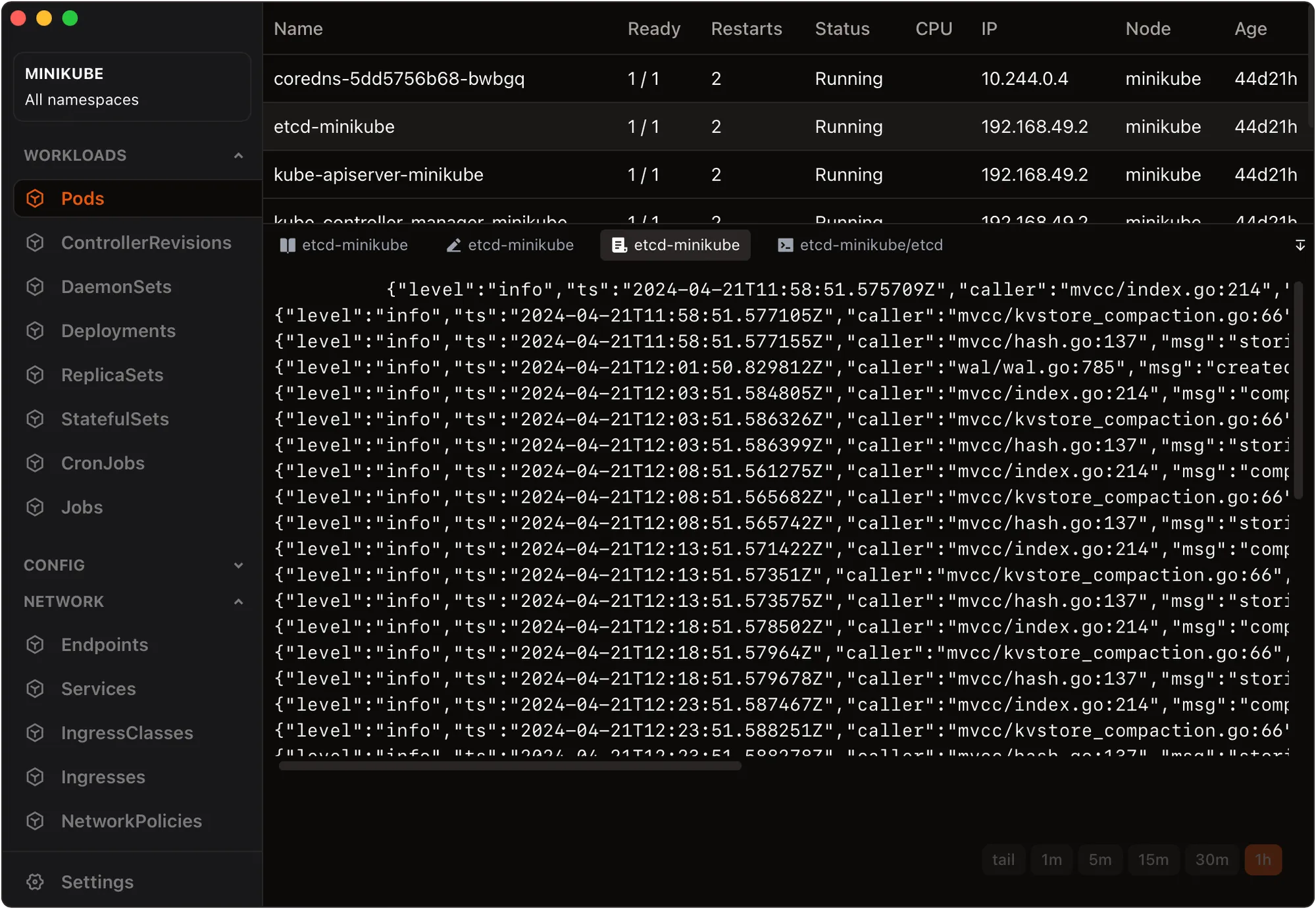Screen dimensions: 1316x909
Task: Click the Pods cube icon in sidebar
Action: point(35,198)
